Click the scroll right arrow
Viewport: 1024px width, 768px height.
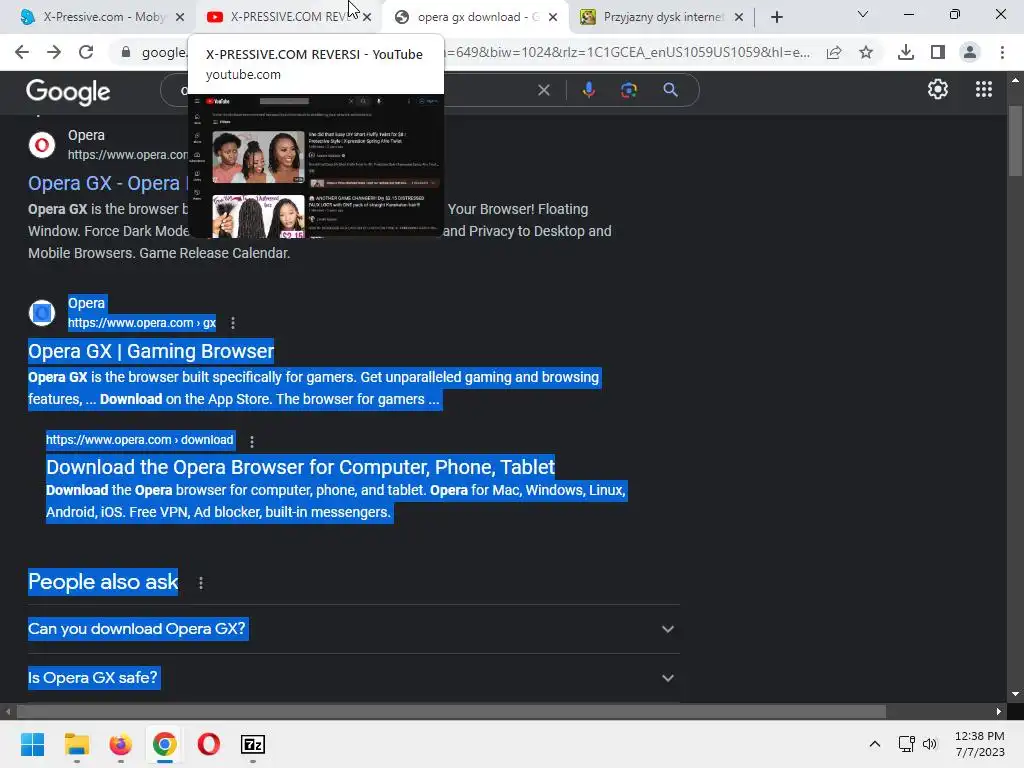tap(999, 711)
